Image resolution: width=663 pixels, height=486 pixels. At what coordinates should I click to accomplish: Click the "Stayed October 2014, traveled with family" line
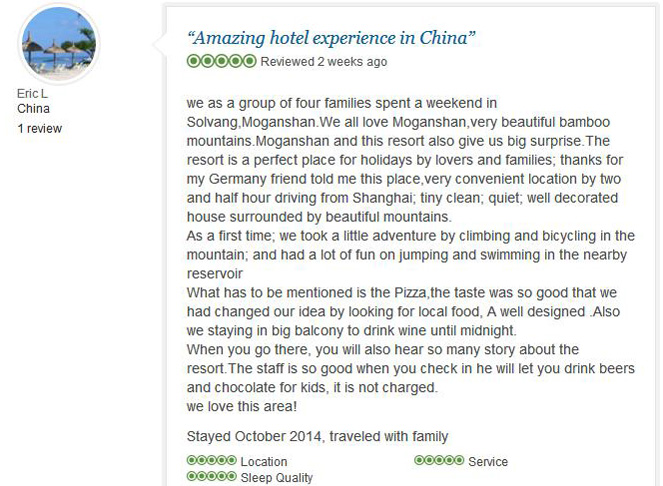click(x=317, y=437)
